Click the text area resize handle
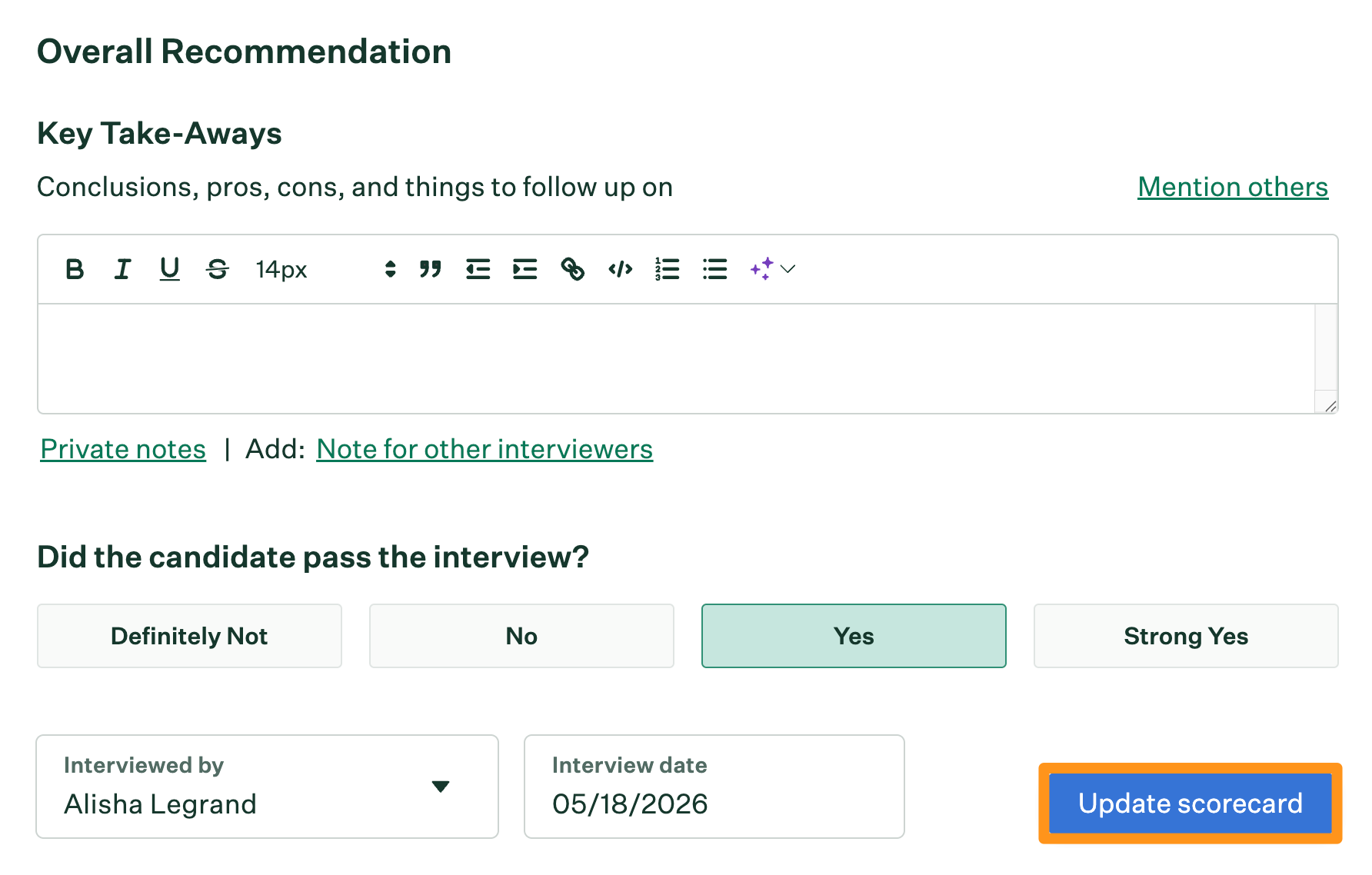Image resolution: width=1372 pixels, height=875 pixels. click(x=1330, y=405)
